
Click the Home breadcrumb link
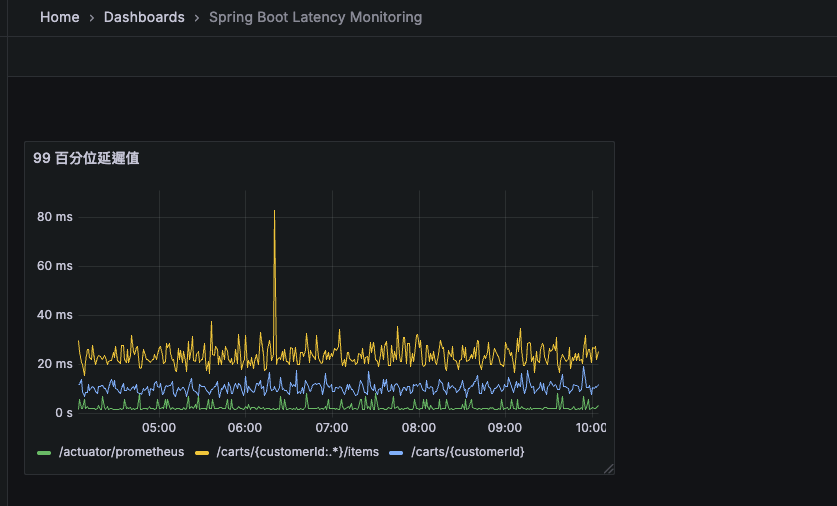tap(59, 17)
